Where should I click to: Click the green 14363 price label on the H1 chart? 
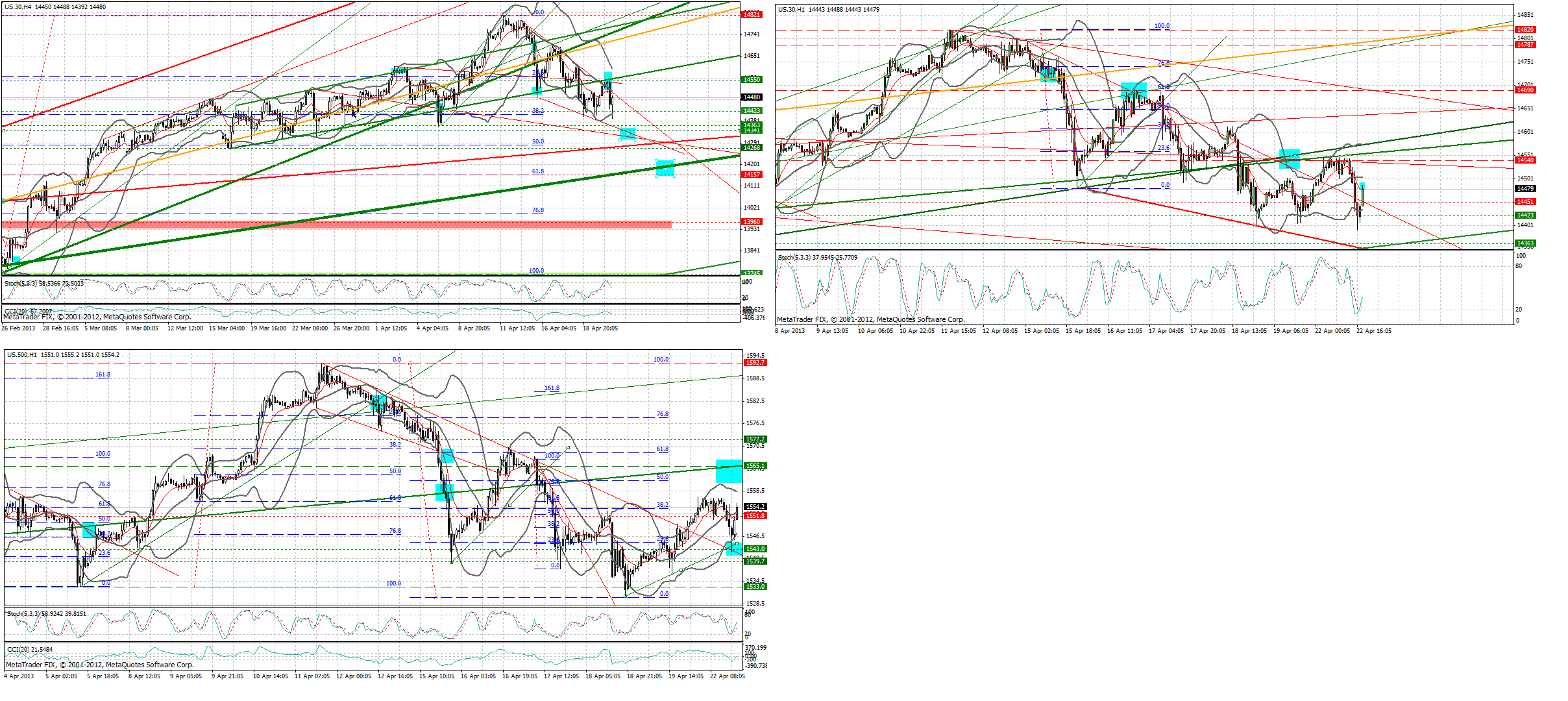[1525, 243]
